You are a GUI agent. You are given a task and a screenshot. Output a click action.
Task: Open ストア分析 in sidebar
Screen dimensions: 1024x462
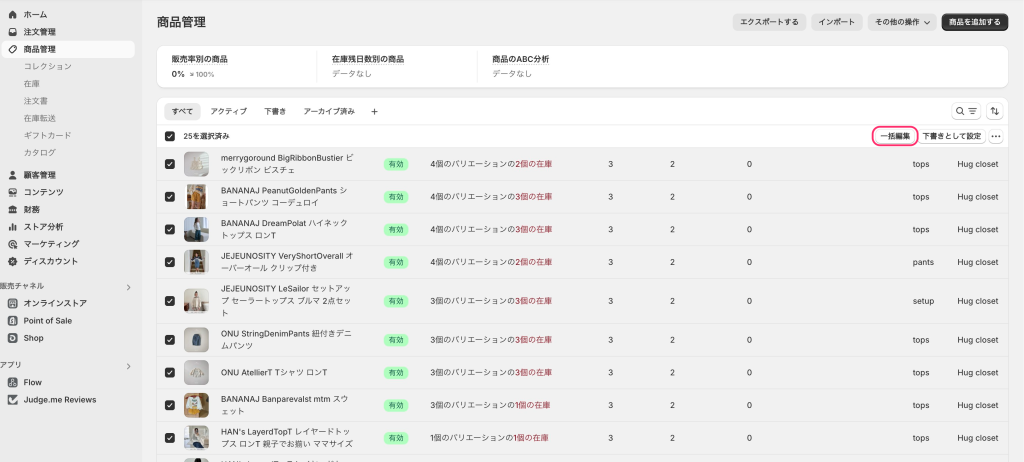point(43,226)
